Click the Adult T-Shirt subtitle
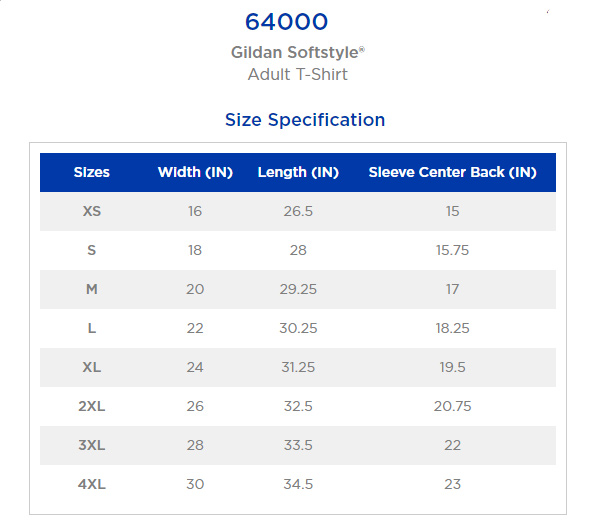 tap(298, 74)
